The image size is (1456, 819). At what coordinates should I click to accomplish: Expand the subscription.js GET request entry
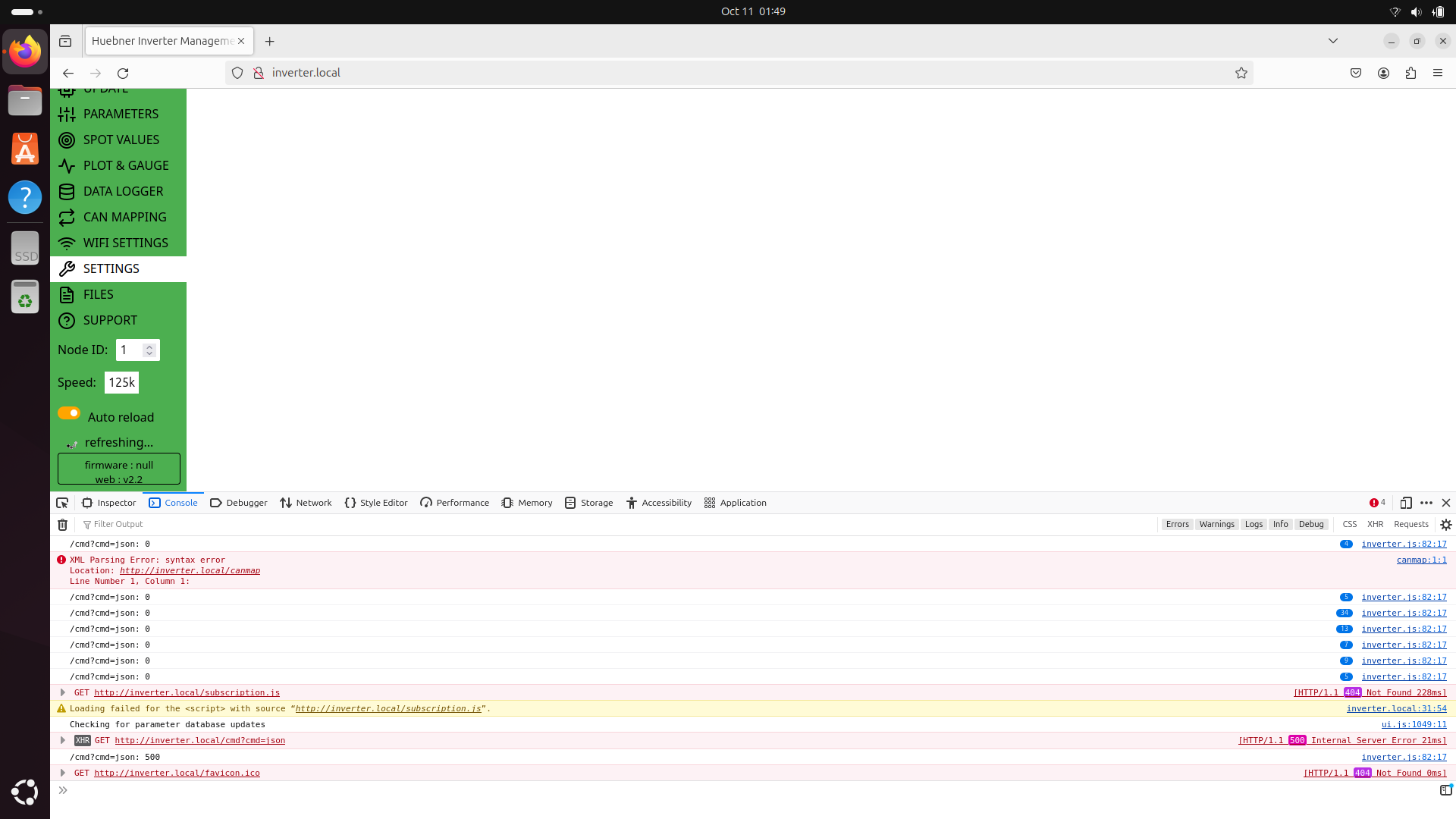(x=63, y=692)
